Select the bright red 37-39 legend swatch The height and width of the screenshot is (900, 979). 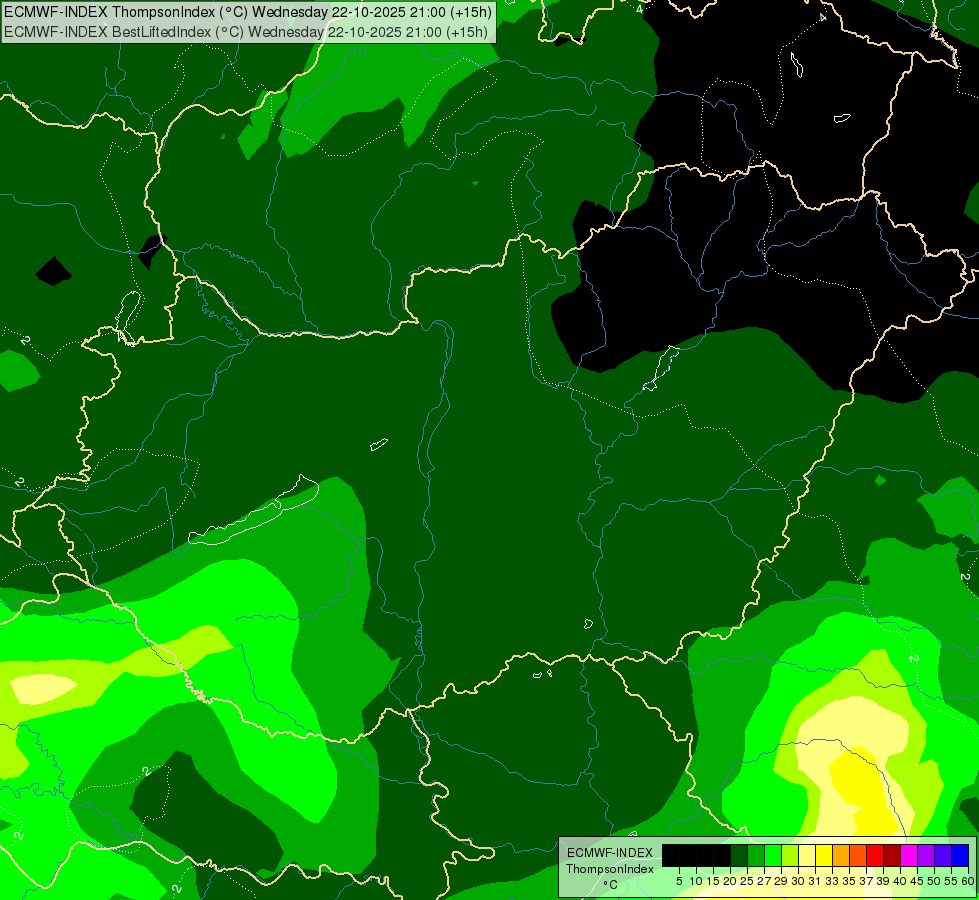[x=875, y=855]
